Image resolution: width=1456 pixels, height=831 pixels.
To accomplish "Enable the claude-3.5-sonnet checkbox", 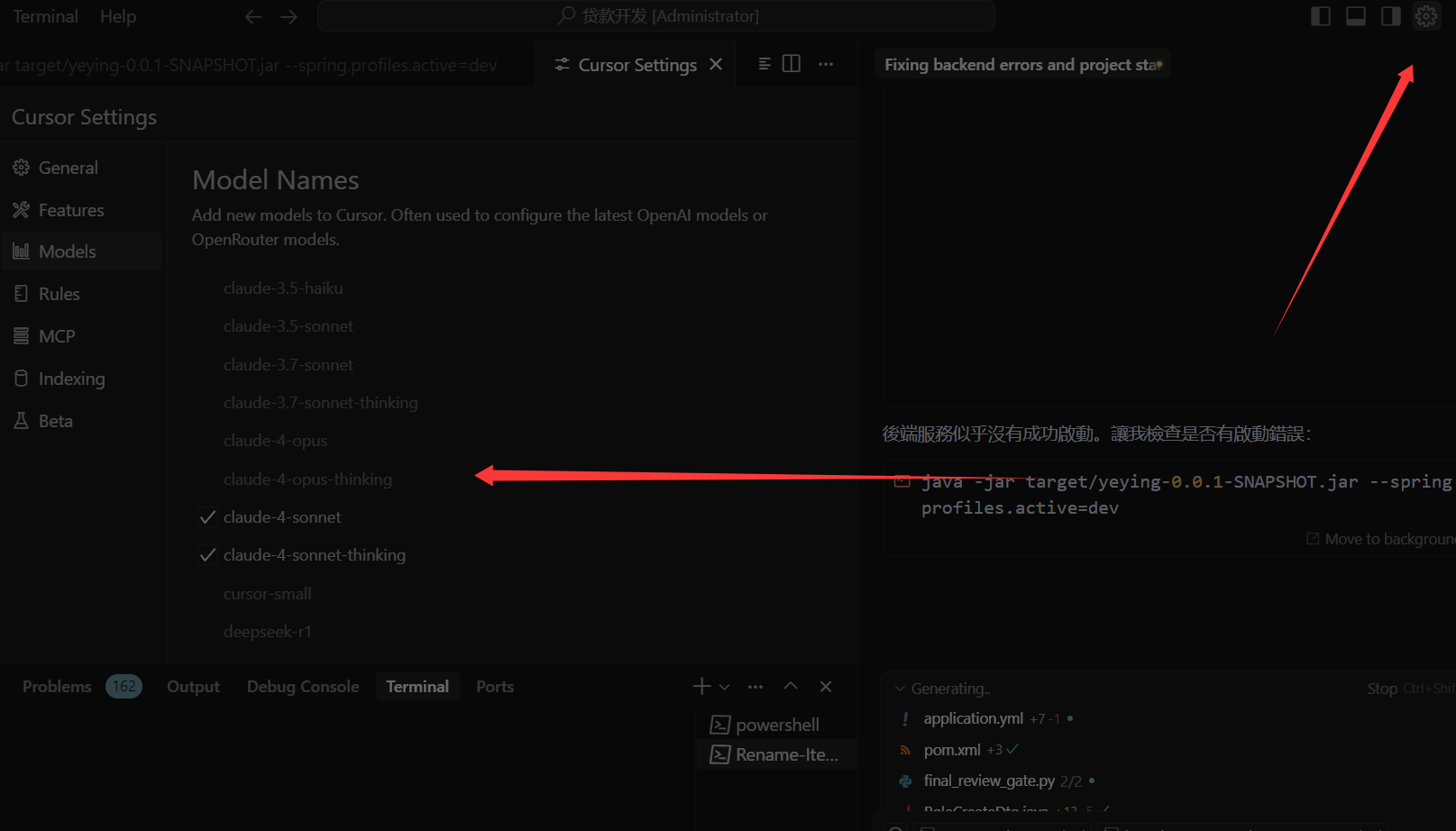I will pos(207,326).
